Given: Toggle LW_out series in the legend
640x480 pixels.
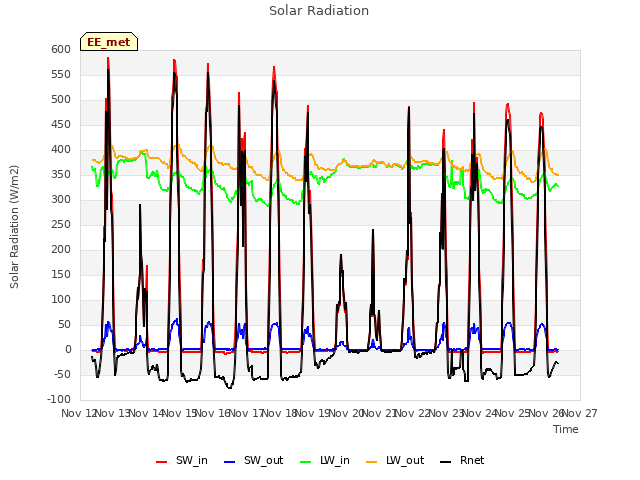Looking at the screenshot, I should 395,460.
